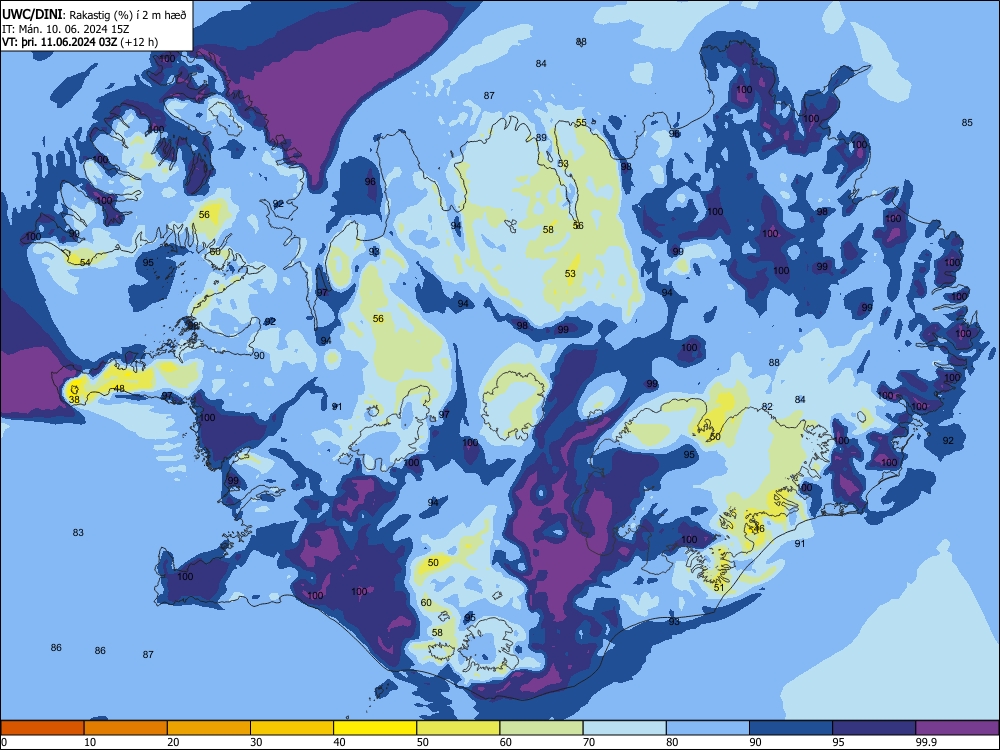Click the title text 'UWC/DINI: Rakastig (%) í 2 m hæð'
The height and width of the screenshot is (750, 1000).
point(94,15)
